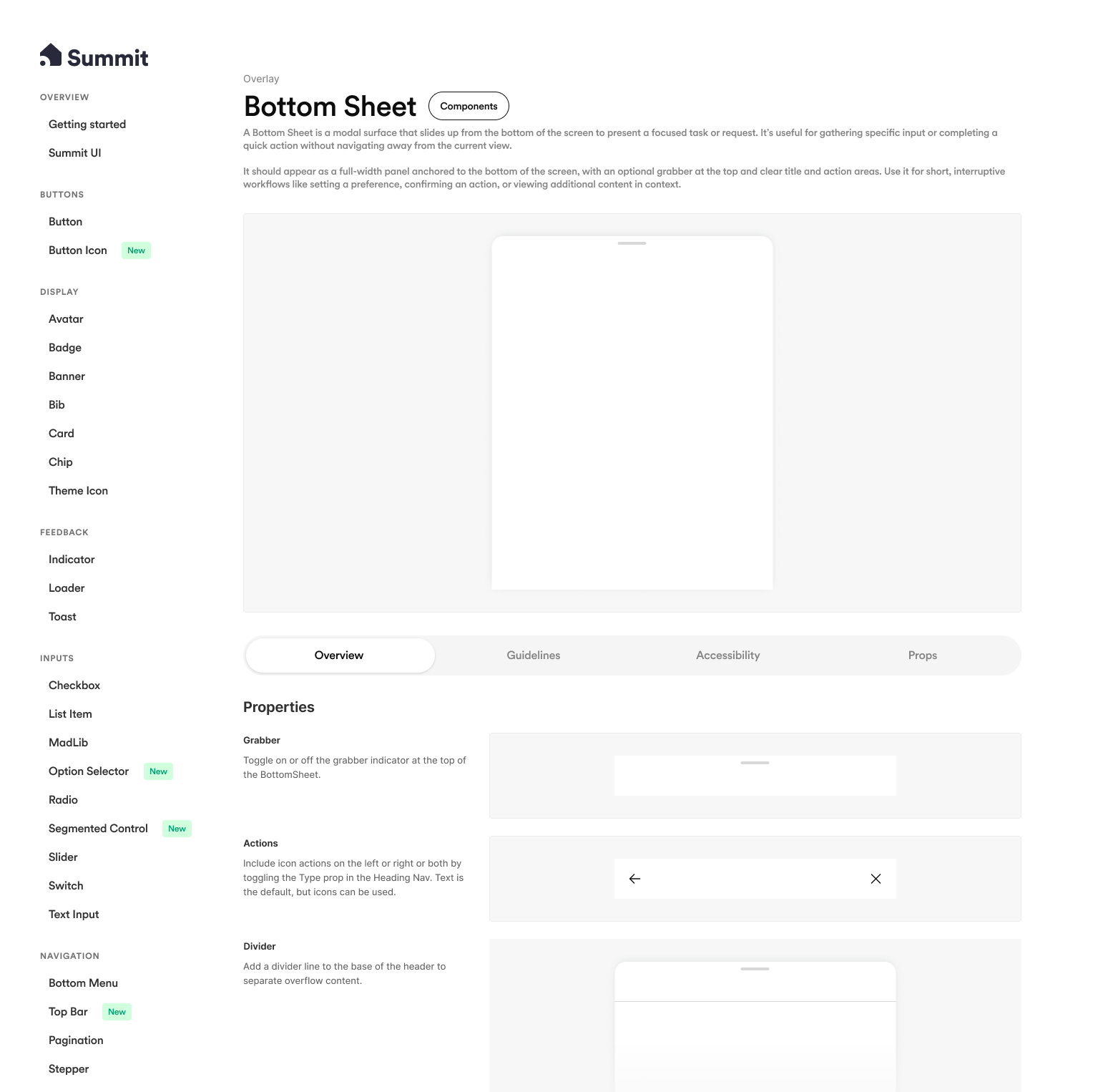1093x1092 pixels.
Task: Open the Bottom Menu navigation page
Action: tap(83, 983)
